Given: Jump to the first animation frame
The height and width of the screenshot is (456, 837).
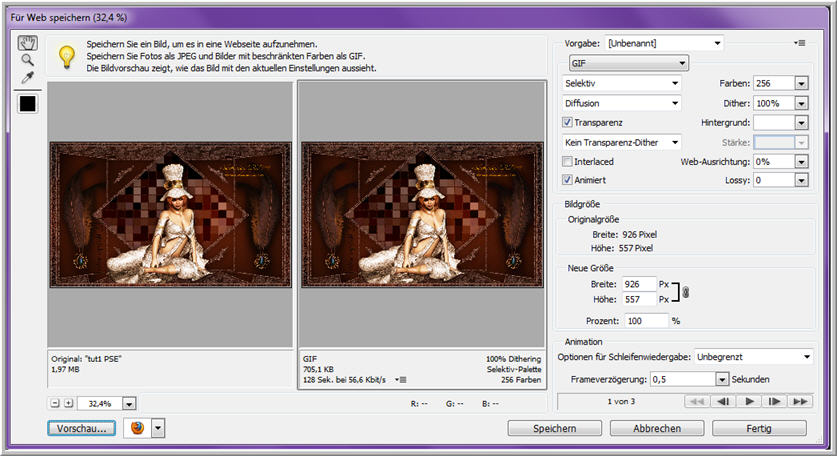Looking at the screenshot, I should 697,402.
